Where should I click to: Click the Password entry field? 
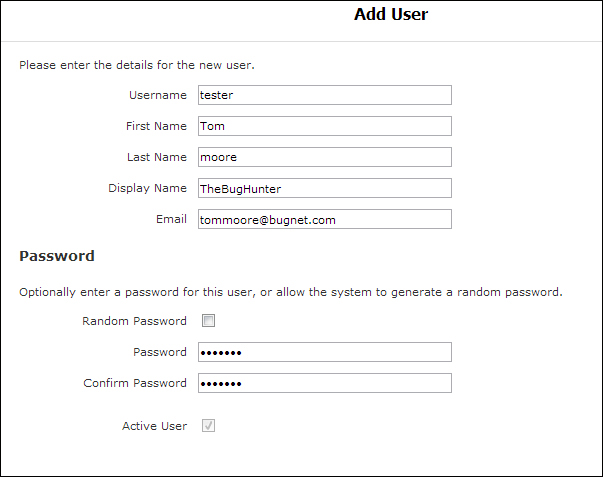point(324,352)
